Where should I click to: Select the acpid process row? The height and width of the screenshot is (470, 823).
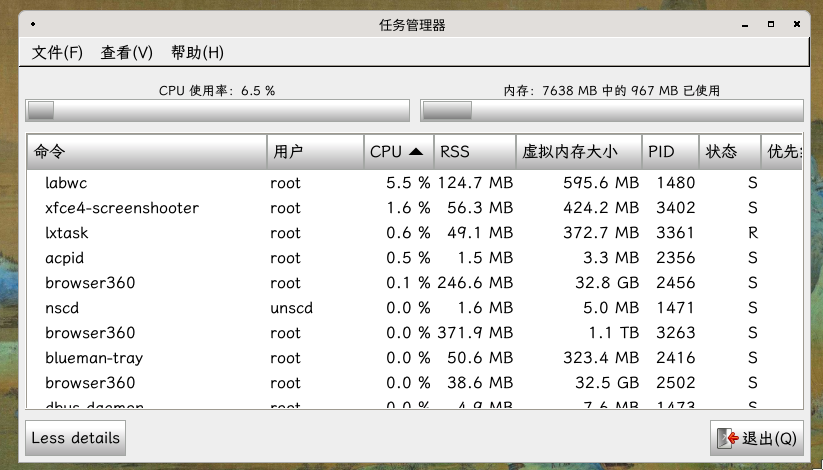click(414, 258)
